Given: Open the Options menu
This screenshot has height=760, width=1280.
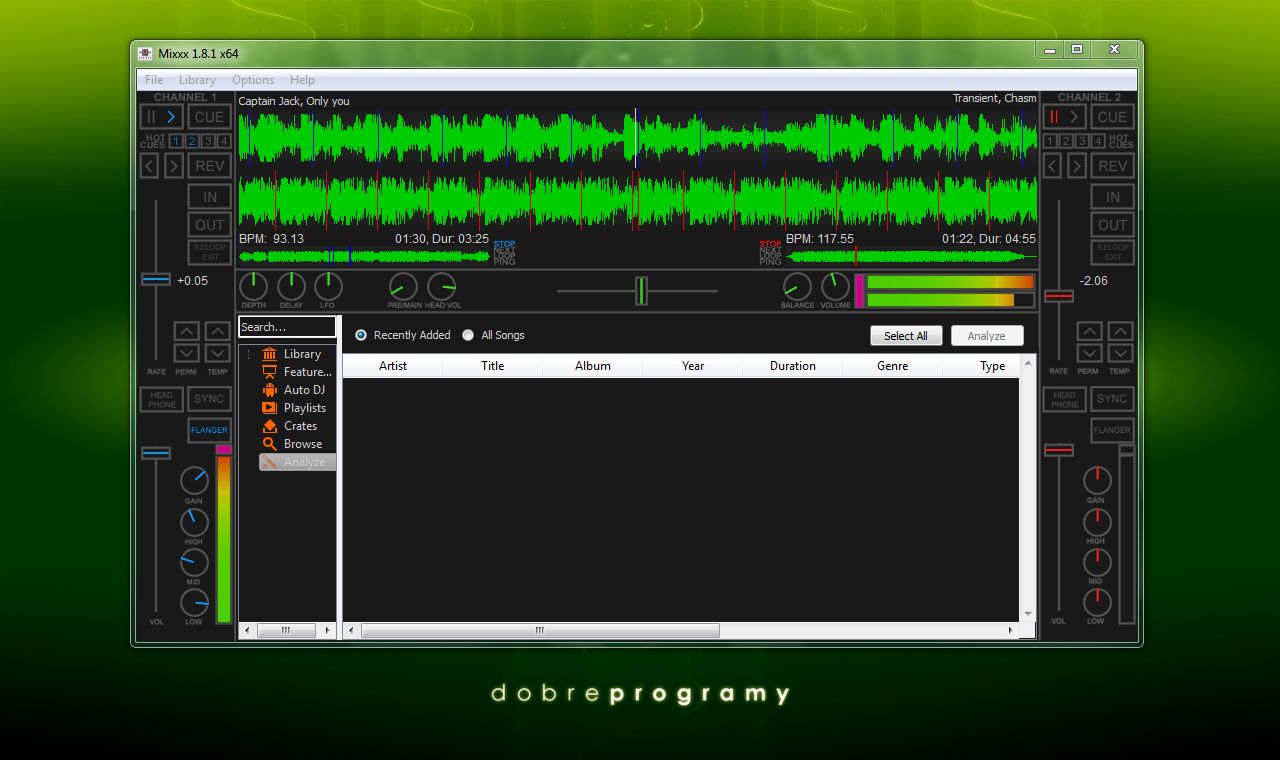Looking at the screenshot, I should (x=253, y=80).
